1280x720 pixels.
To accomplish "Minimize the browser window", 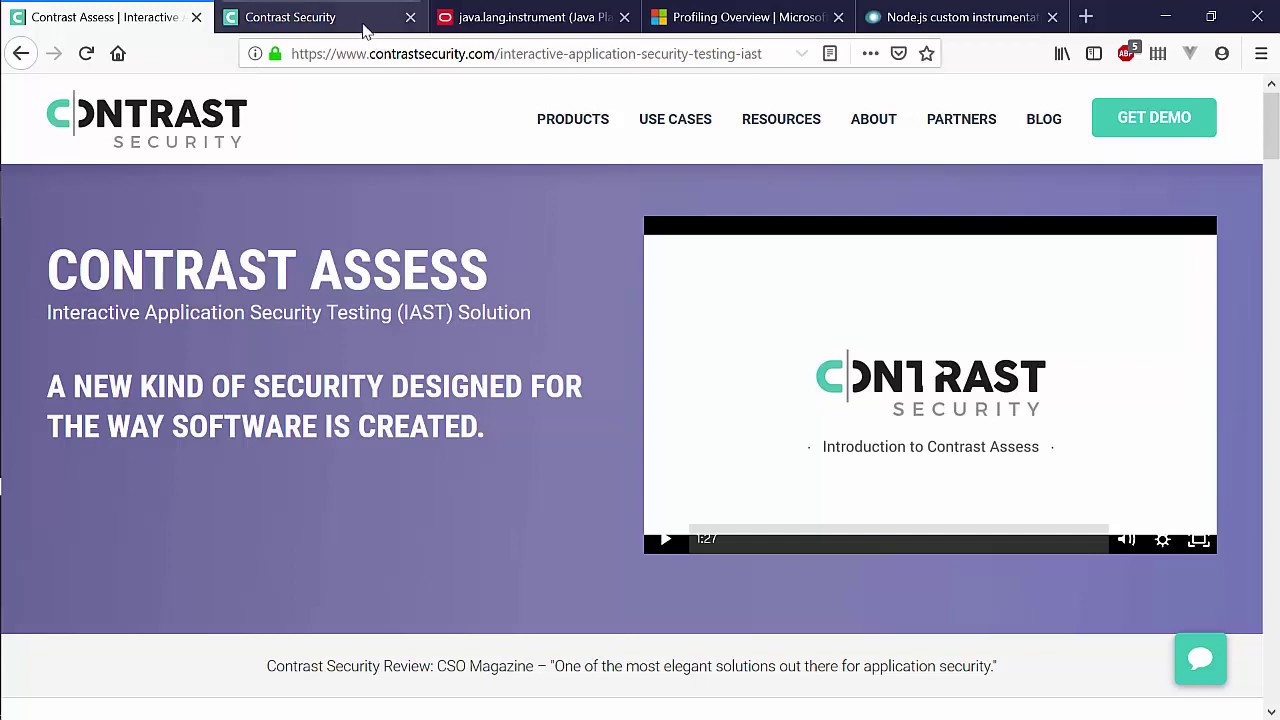I will point(1165,17).
